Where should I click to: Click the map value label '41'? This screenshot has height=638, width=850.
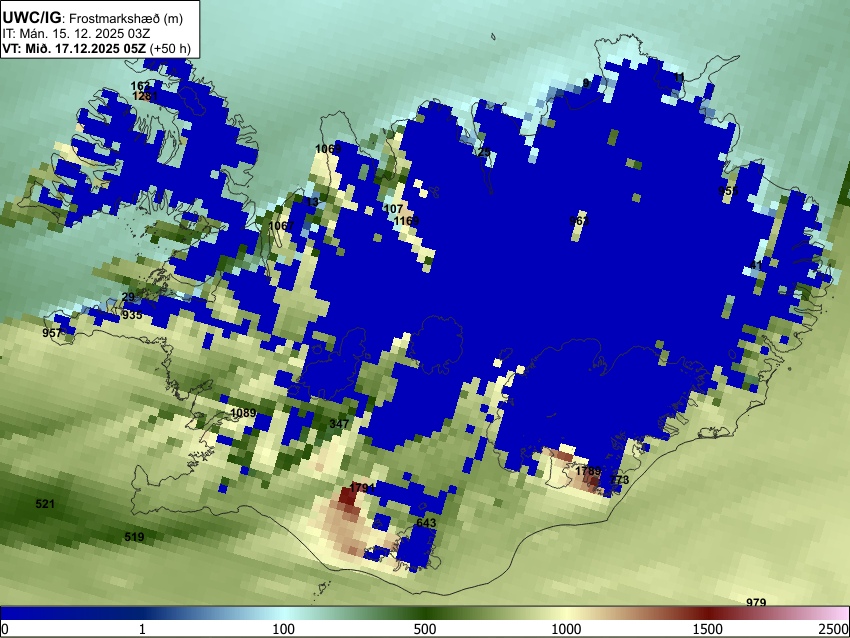756,265
